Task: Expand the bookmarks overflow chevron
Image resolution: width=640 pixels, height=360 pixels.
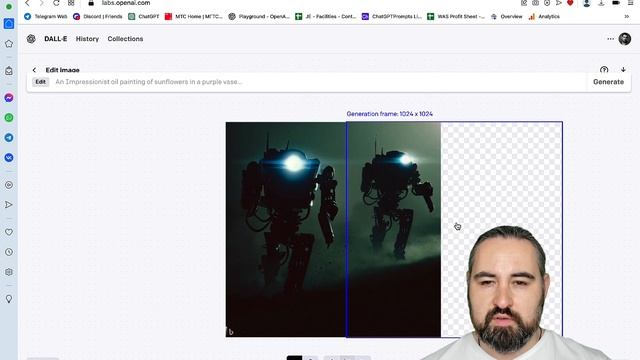Action: click(627, 17)
